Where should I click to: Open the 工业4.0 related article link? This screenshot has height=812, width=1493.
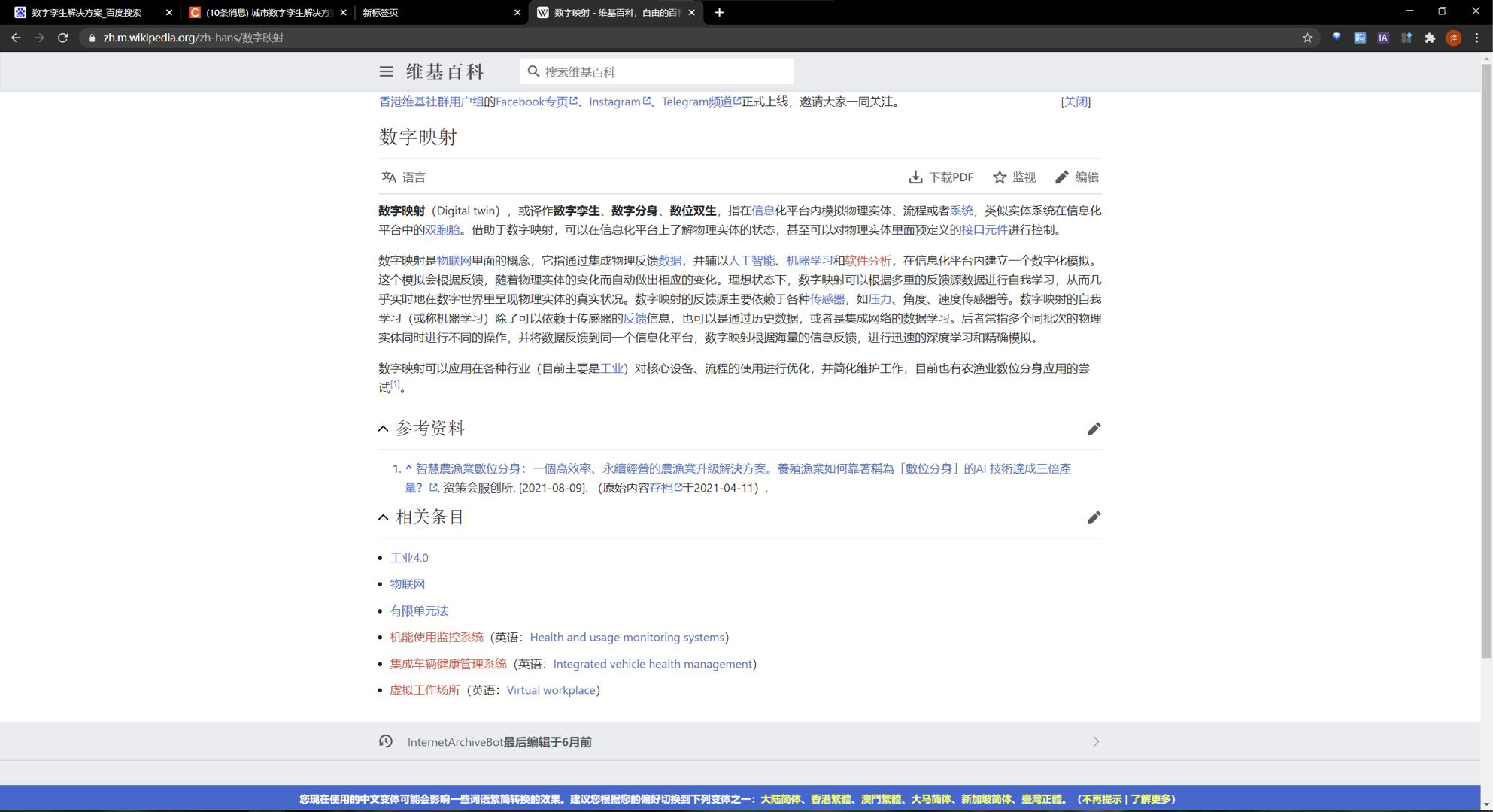point(408,558)
